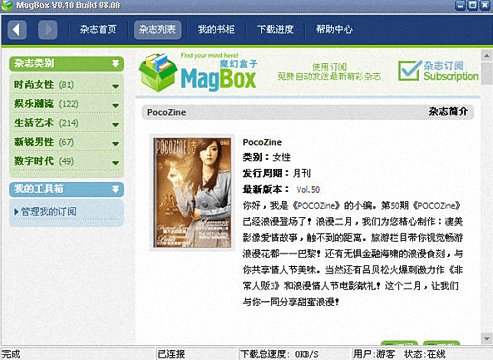The image size is (493, 360).
Task: Click the Subscription checkmark icon
Action: pos(409,70)
